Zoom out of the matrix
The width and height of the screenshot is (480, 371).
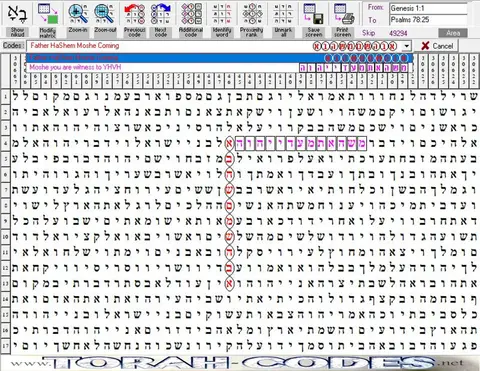pos(105,13)
